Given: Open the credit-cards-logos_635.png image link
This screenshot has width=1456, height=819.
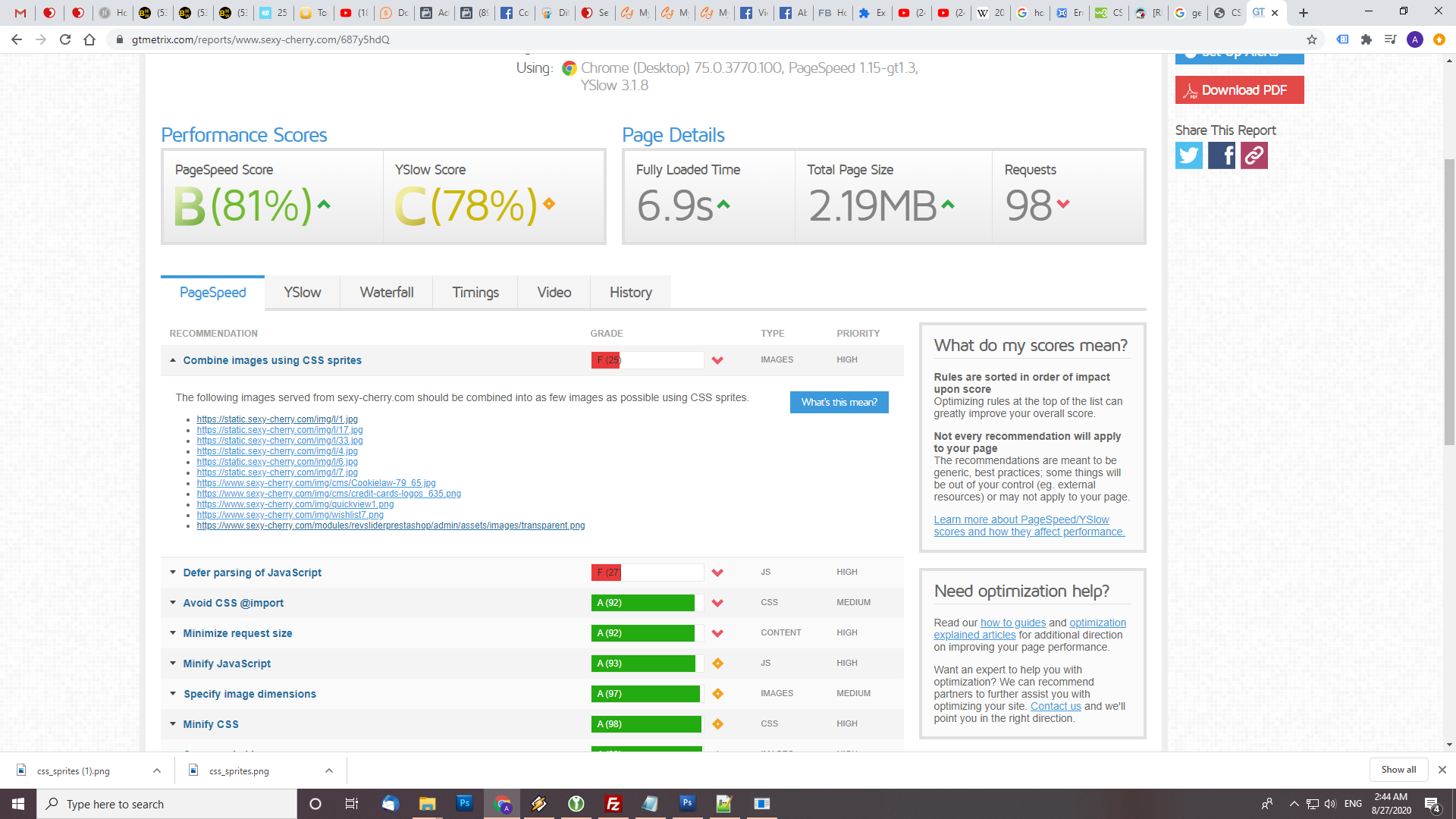Looking at the screenshot, I should 328,494.
